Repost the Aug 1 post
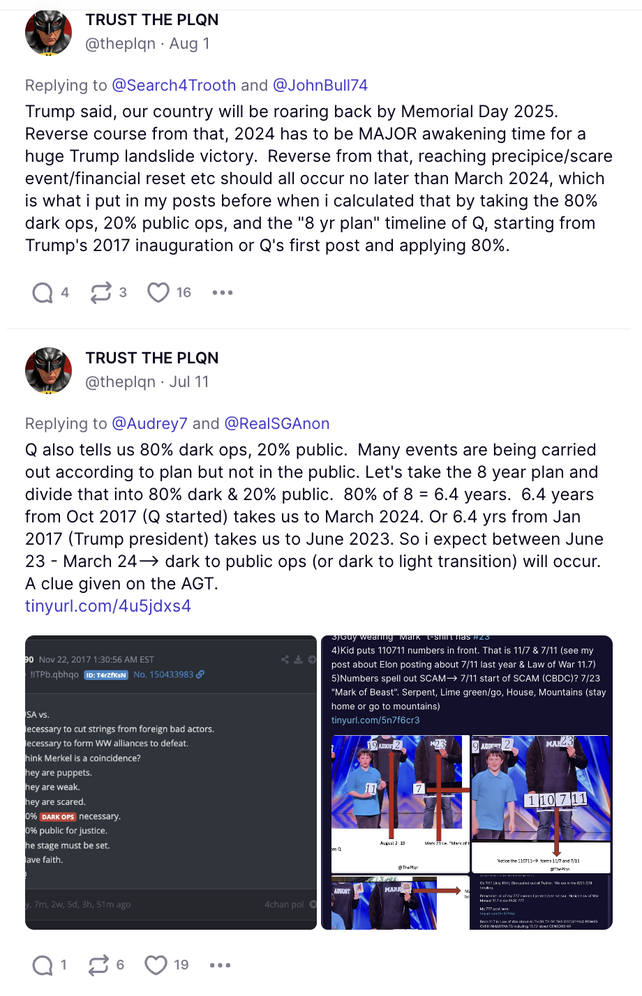Viewport: 642px width, 996px height. [100, 292]
